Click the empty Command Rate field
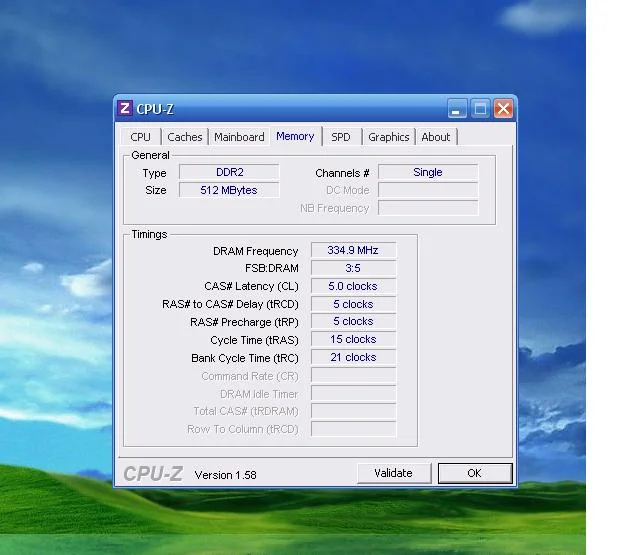The height and width of the screenshot is (555, 640). coord(353,375)
